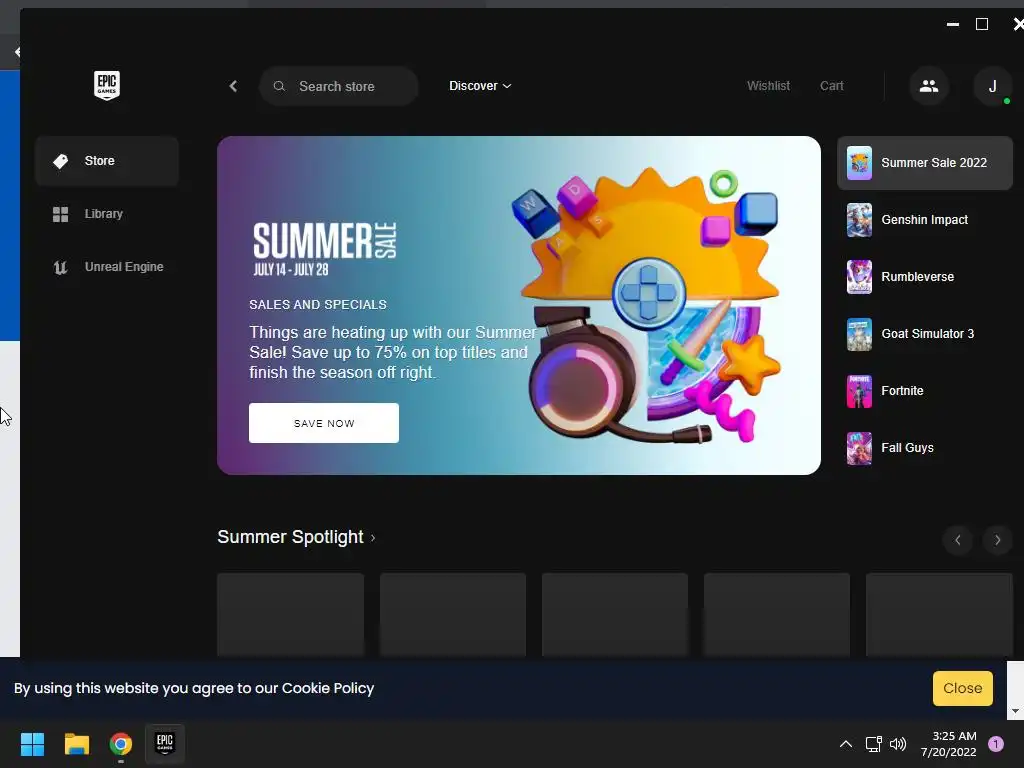The height and width of the screenshot is (768, 1024).
Task: Select Fortnite in carousel list
Action: point(925,391)
